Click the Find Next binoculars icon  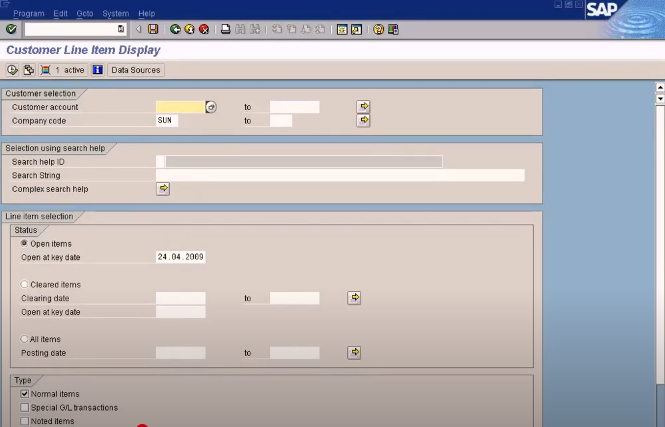pos(254,29)
